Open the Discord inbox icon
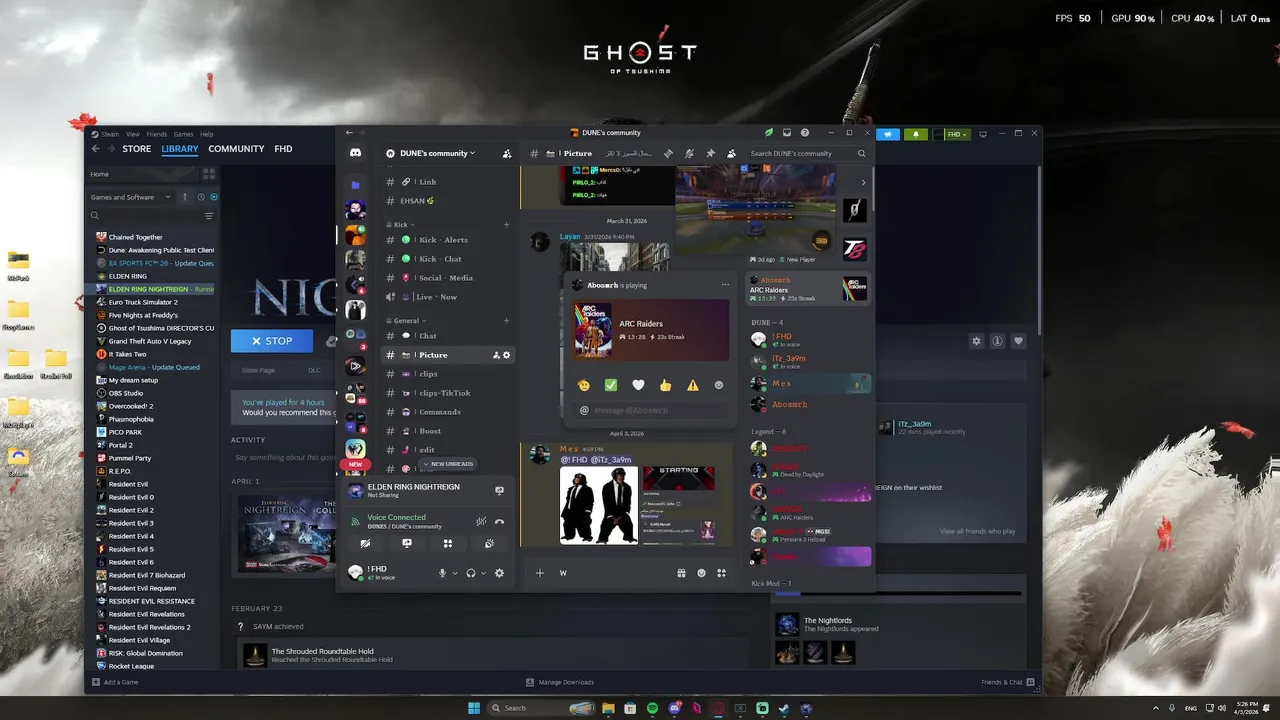 (x=787, y=132)
